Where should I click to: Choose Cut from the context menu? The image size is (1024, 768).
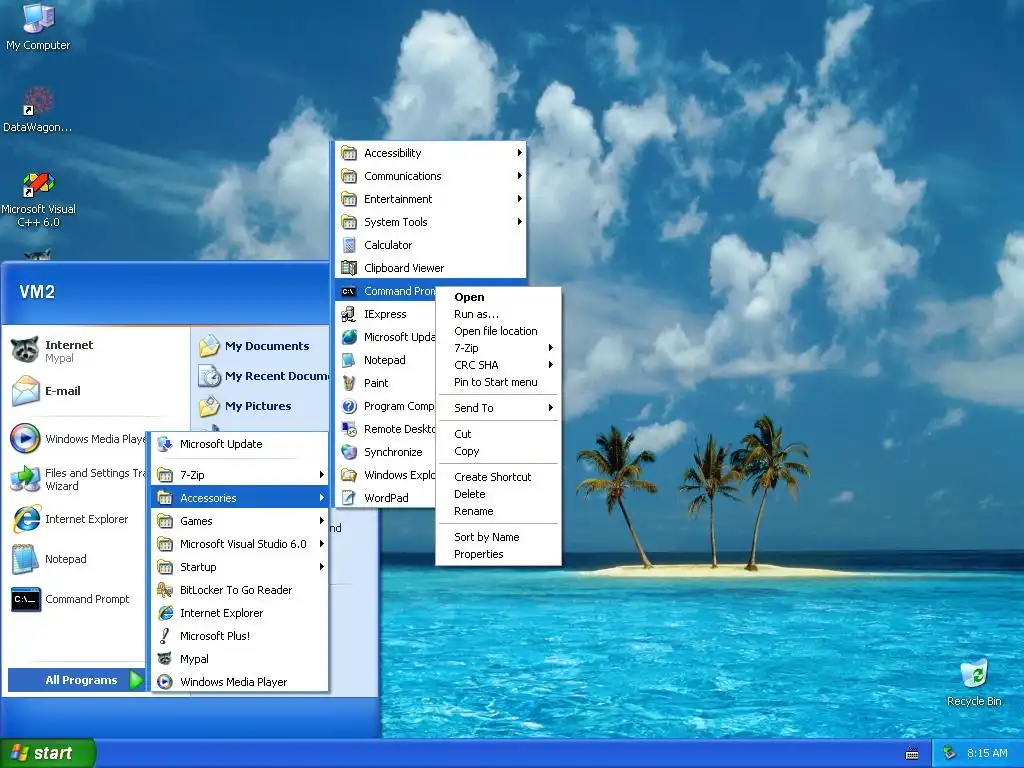click(x=498, y=434)
